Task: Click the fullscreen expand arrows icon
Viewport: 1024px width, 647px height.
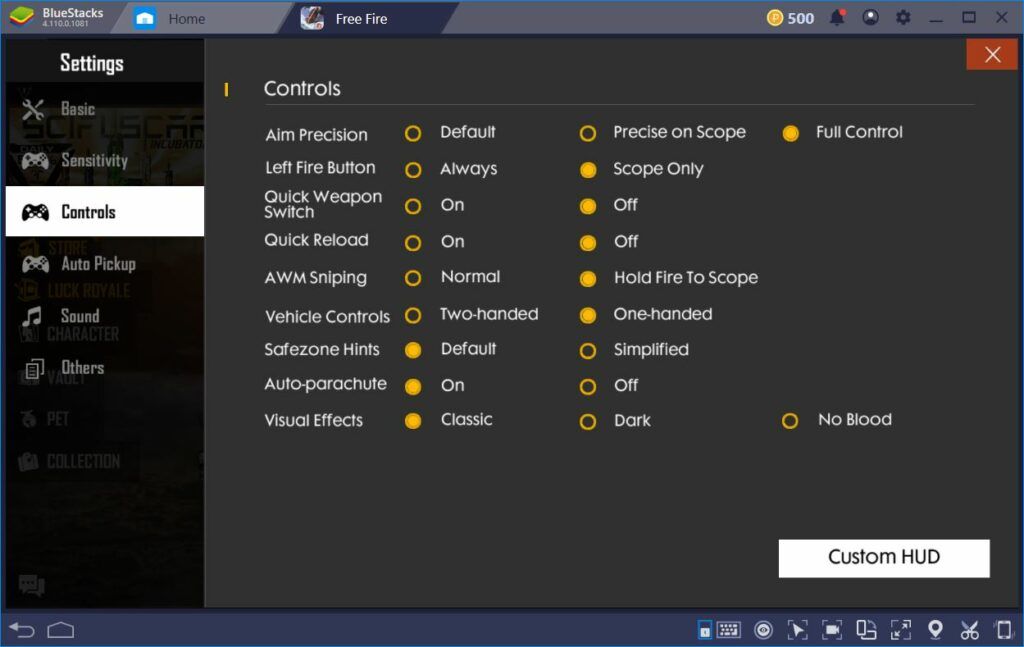Action: coord(900,630)
